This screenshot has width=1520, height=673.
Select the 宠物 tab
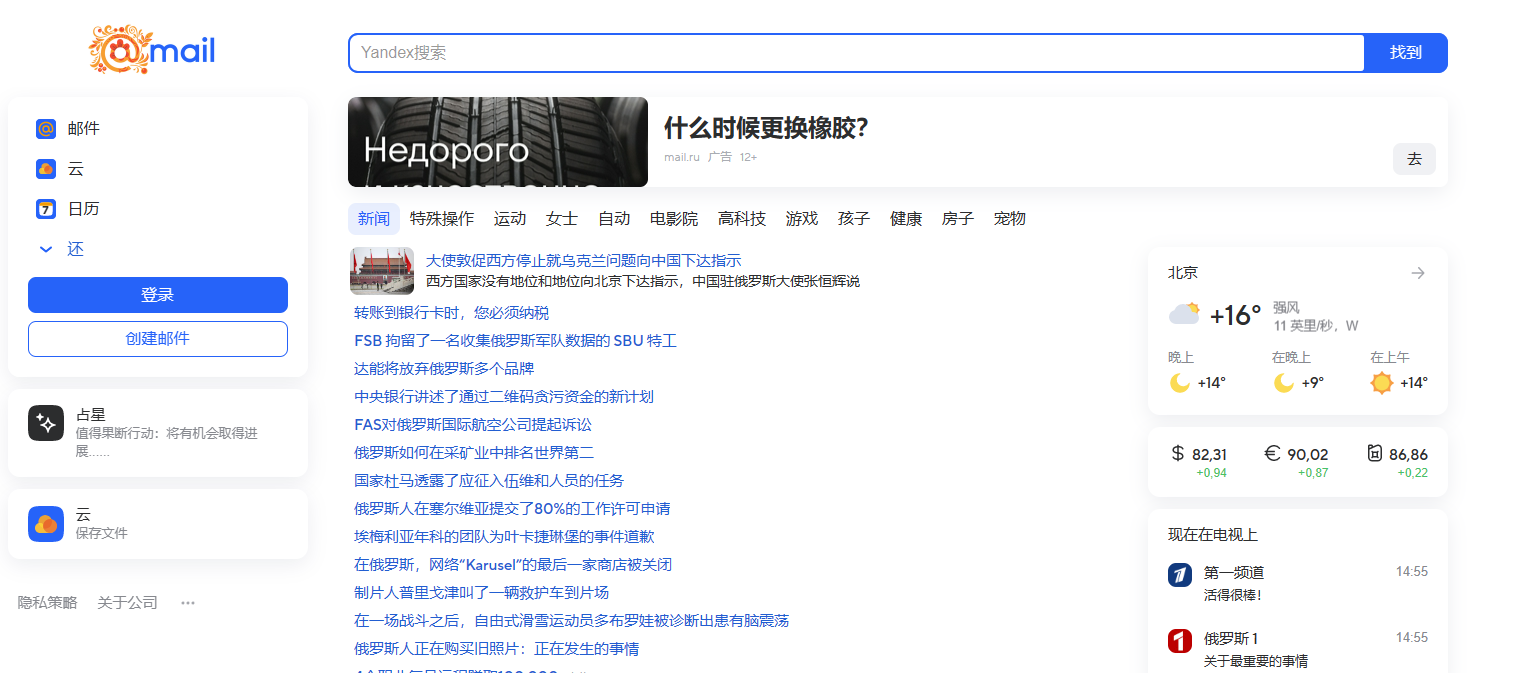click(x=1010, y=219)
